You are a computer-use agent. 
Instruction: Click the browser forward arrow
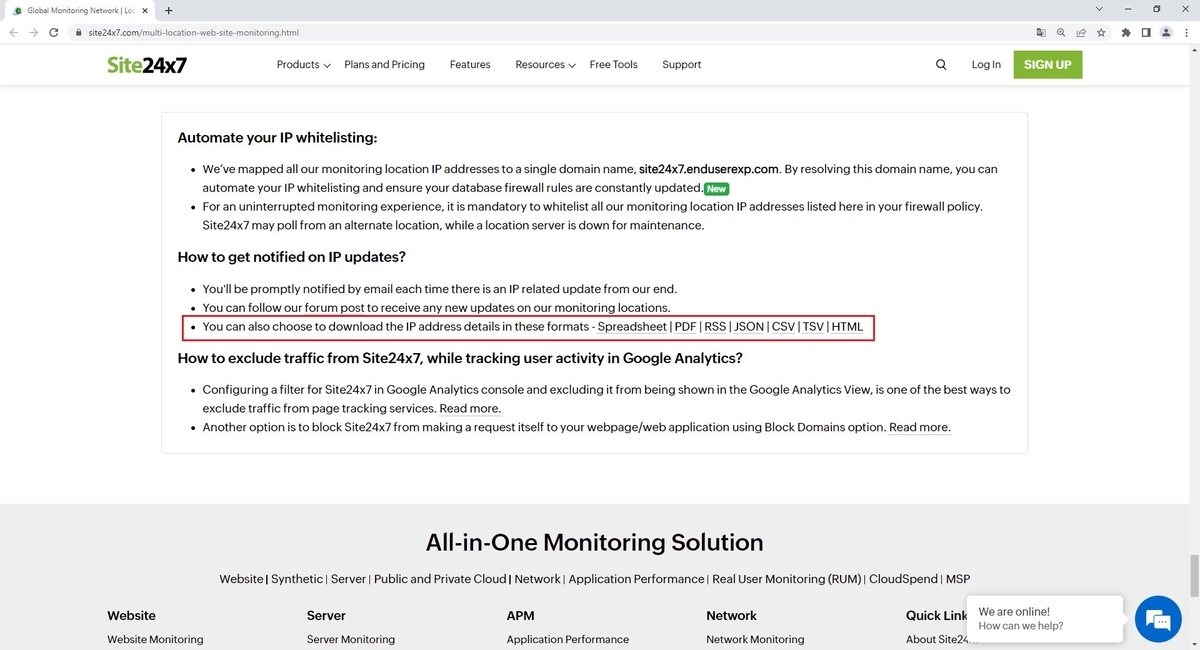point(35,32)
